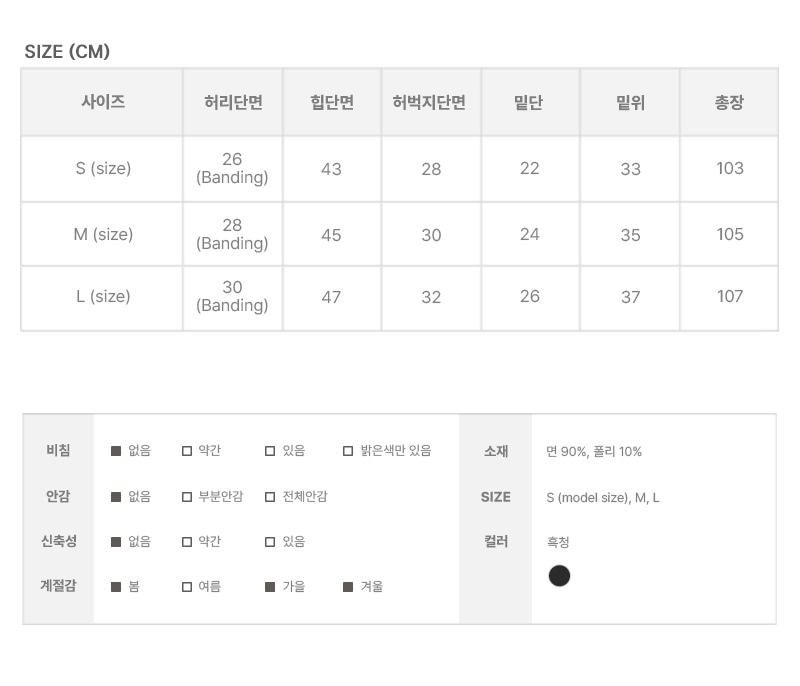The width and height of the screenshot is (800, 686).
Task: Click the 면 90%, 폴리 10% material text
Action: click(594, 452)
